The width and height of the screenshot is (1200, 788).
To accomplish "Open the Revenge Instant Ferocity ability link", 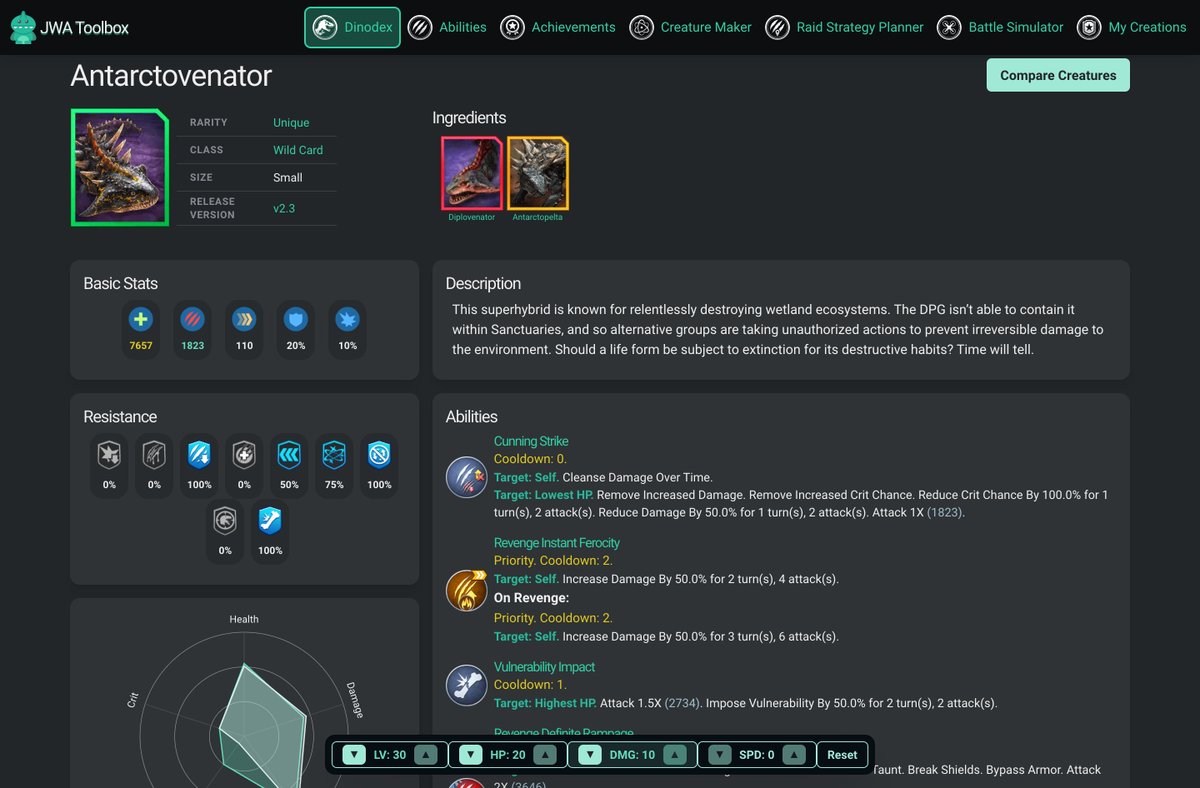I will tap(557, 543).
